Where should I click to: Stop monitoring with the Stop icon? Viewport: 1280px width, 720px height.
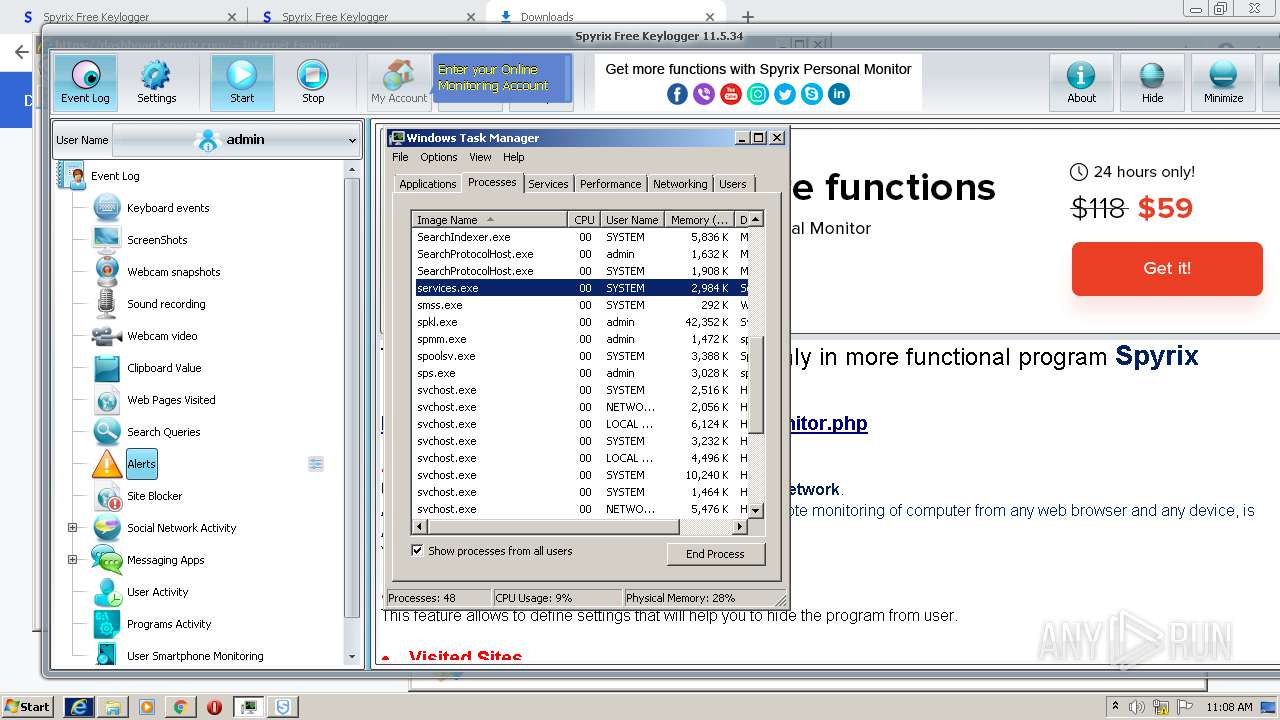click(313, 82)
